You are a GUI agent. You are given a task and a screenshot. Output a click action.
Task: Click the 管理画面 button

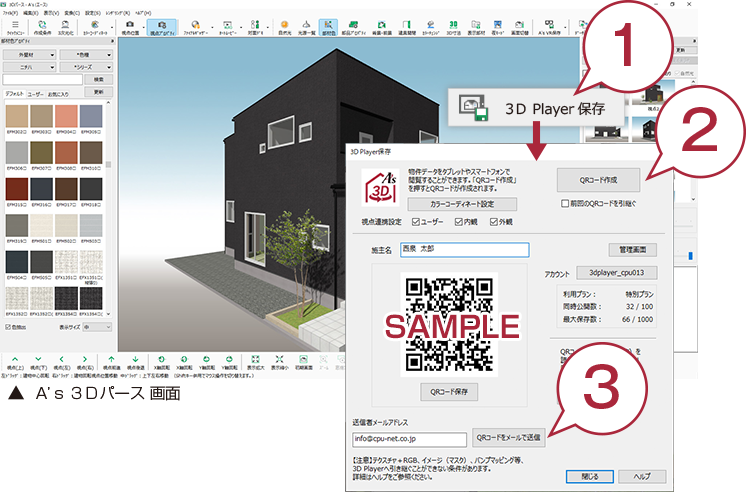pos(632,249)
